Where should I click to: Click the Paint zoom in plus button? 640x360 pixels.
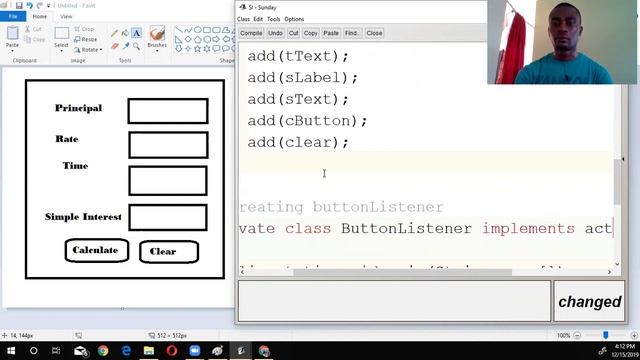[634, 336]
